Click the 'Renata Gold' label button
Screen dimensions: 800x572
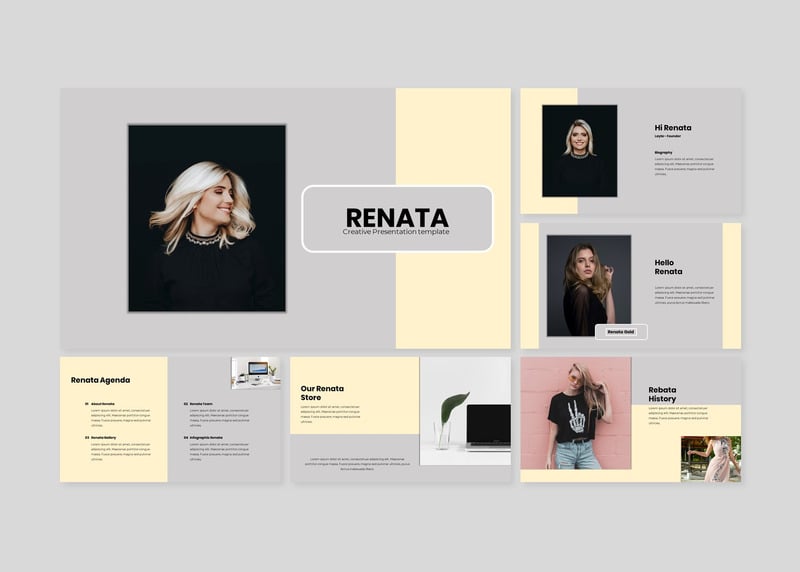coord(621,332)
